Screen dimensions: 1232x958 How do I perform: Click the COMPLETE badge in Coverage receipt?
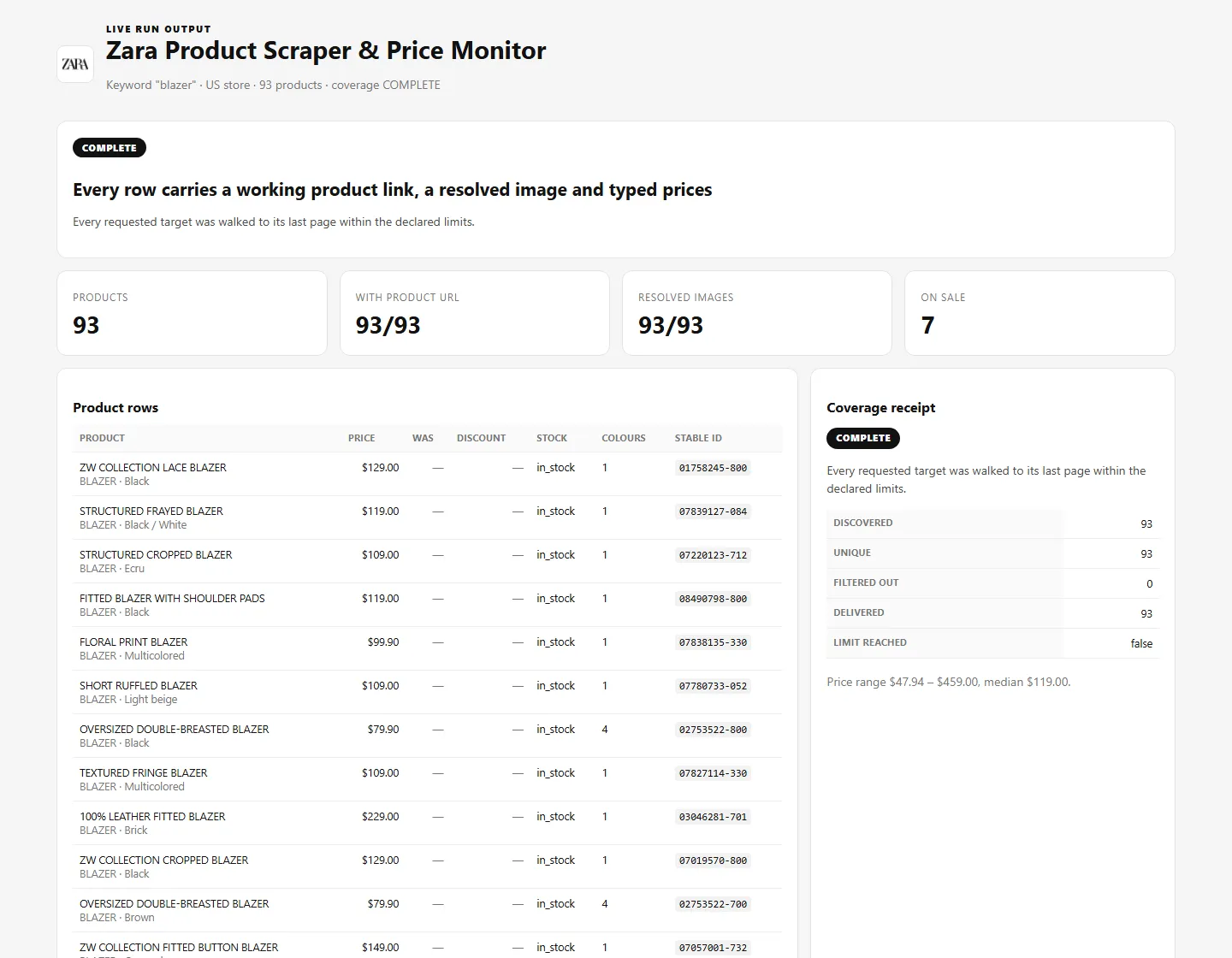(863, 438)
